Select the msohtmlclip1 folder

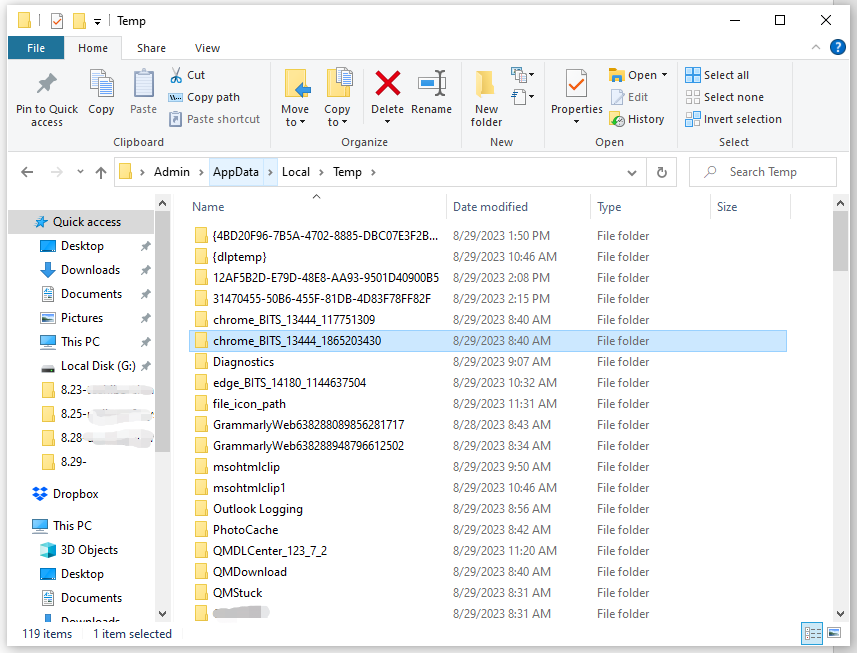(x=249, y=488)
